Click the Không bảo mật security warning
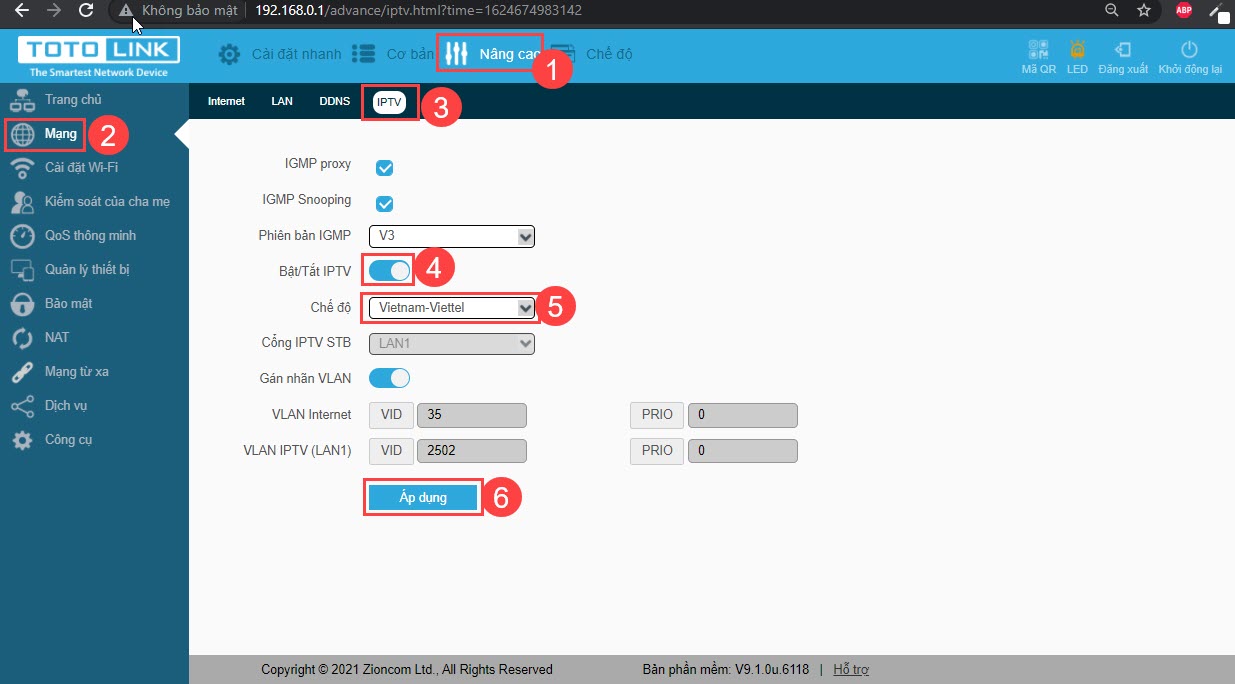 point(178,10)
